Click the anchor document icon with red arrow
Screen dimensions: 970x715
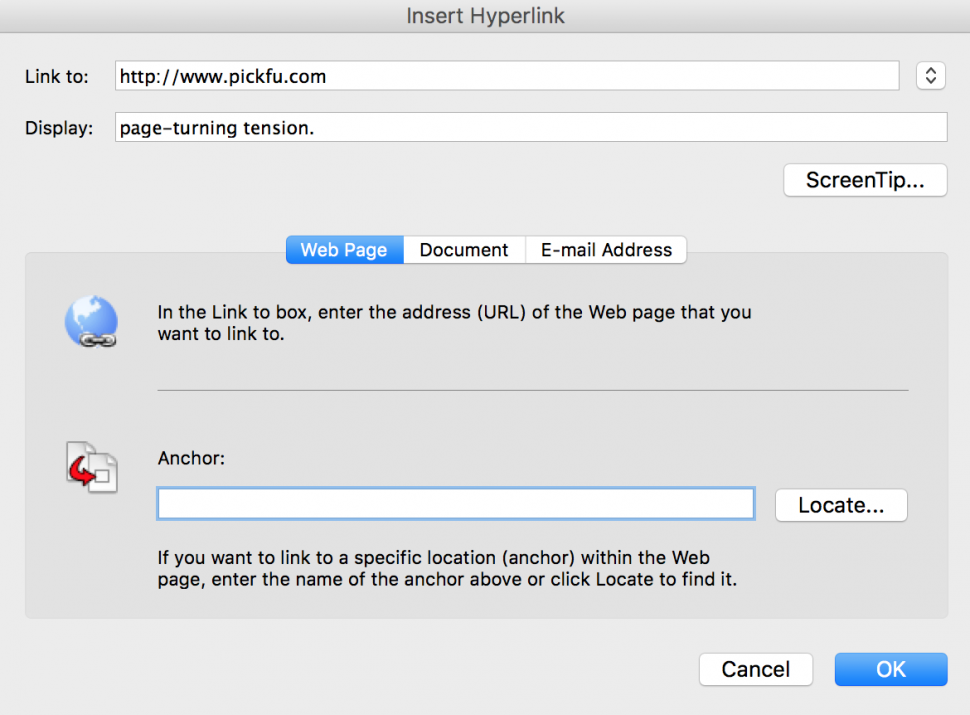tap(90, 466)
